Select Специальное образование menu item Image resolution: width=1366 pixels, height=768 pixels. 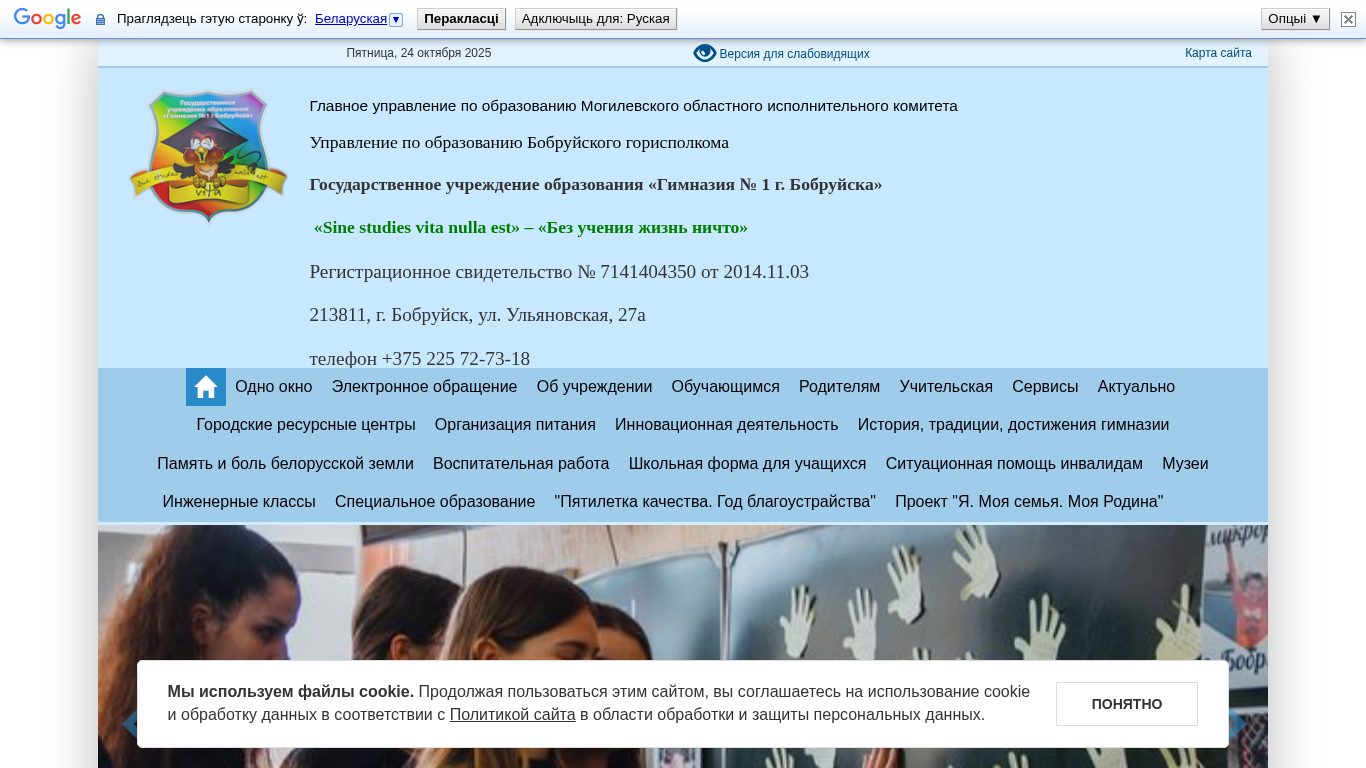click(435, 502)
